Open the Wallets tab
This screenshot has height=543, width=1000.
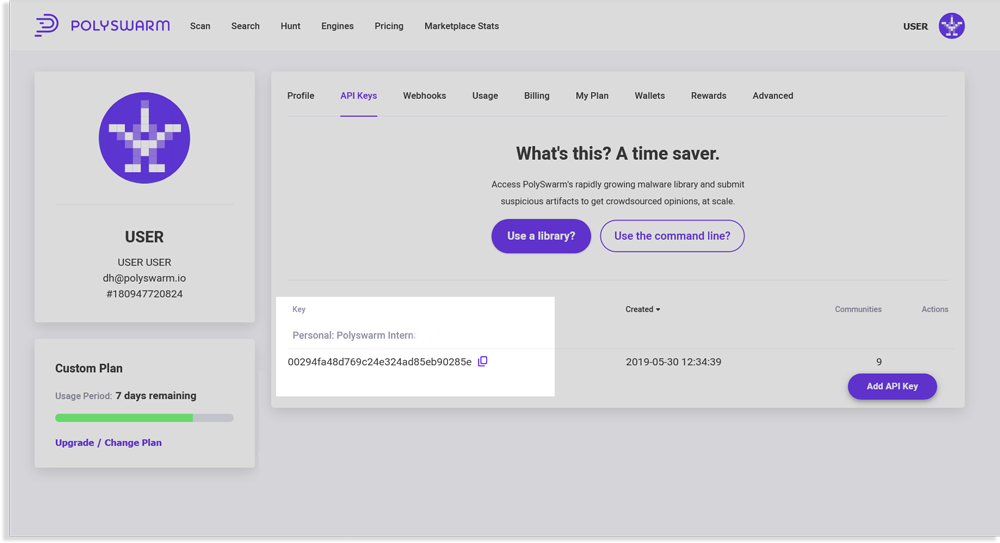point(649,96)
